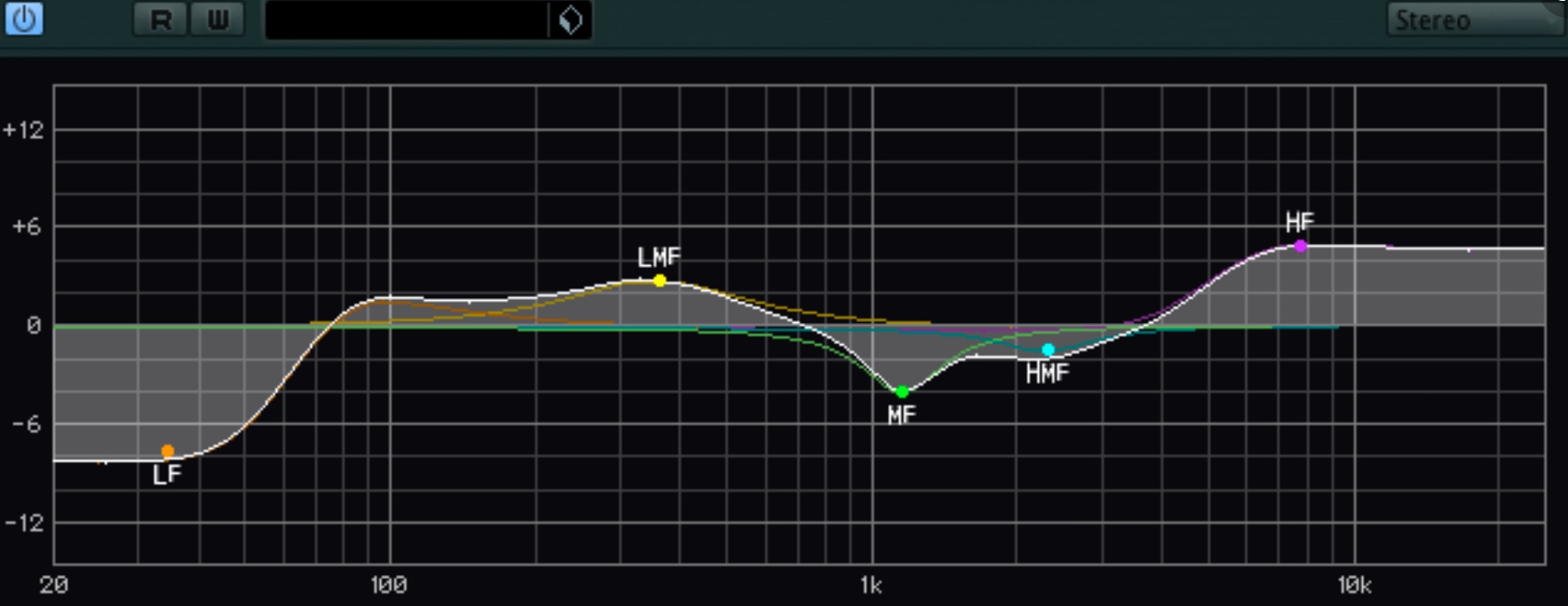Click the LMF band text label
Image resolution: width=1568 pixels, height=606 pixels.
tap(659, 257)
